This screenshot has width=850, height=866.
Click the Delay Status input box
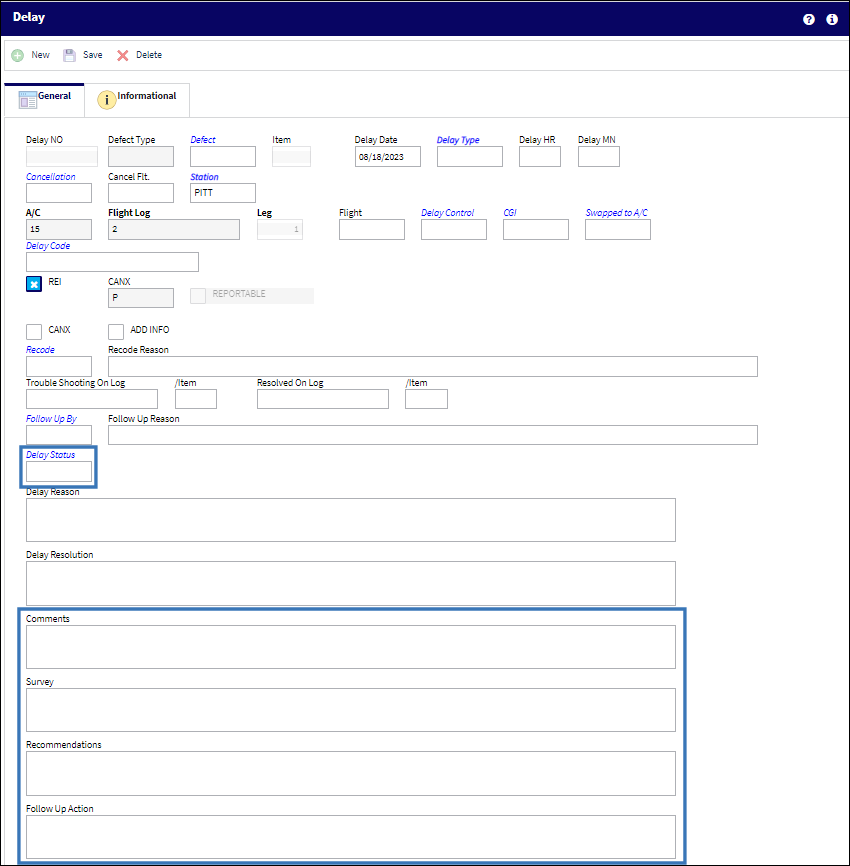(59, 471)
